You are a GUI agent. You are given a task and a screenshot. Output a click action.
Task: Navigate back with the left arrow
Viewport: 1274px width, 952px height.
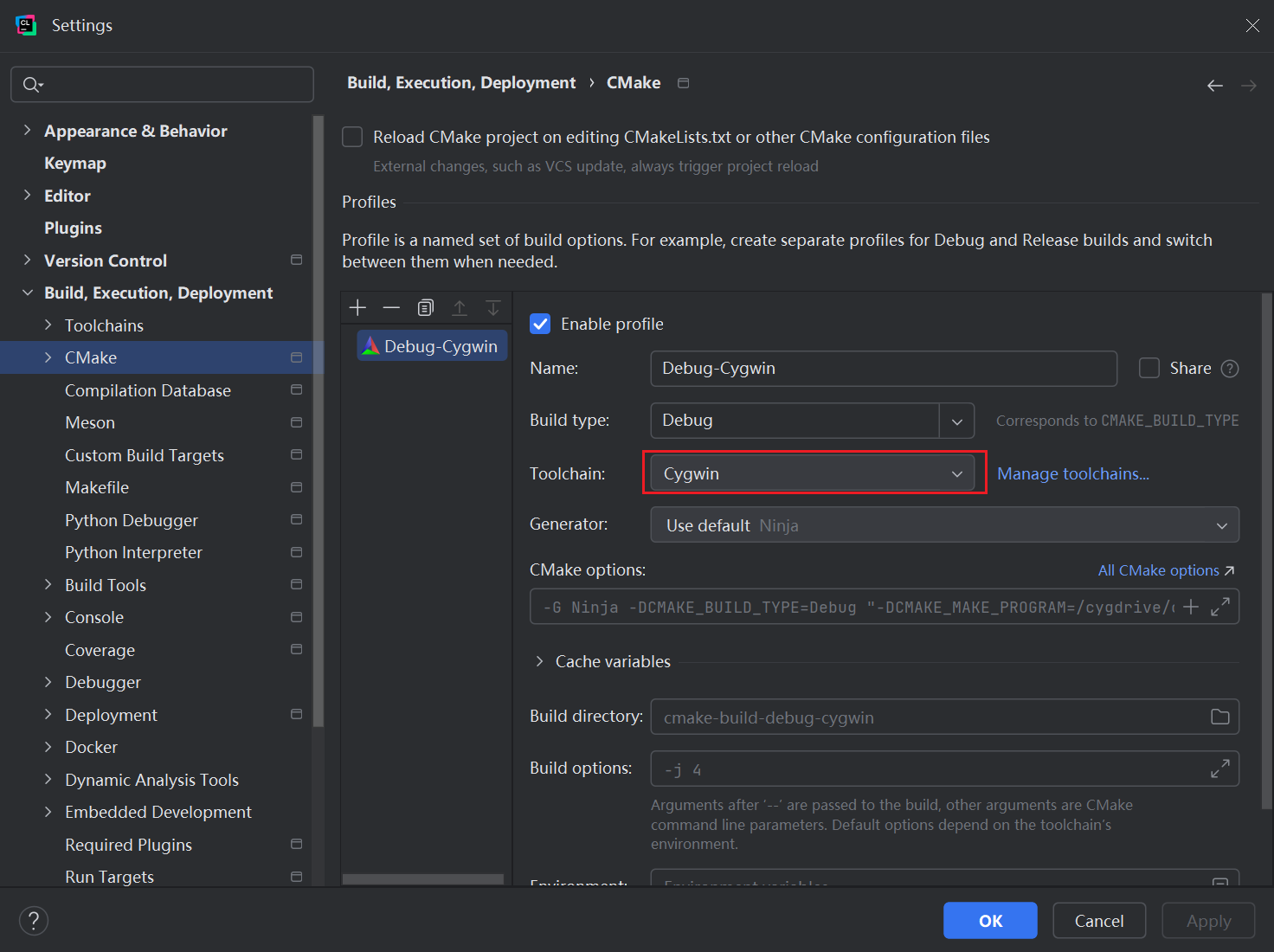pos(1215,85)
